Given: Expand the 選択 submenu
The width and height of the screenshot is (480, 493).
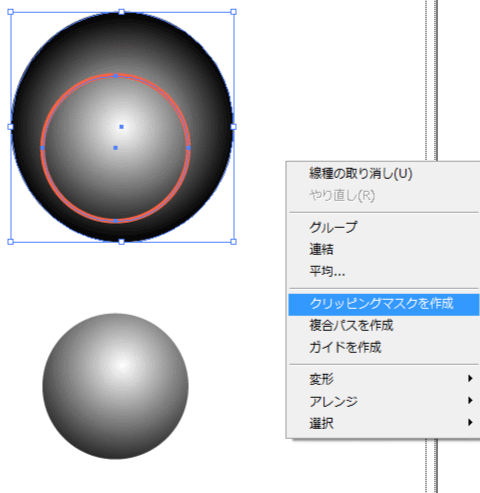Looking at the screenshot, I should [x=383, y=423].
